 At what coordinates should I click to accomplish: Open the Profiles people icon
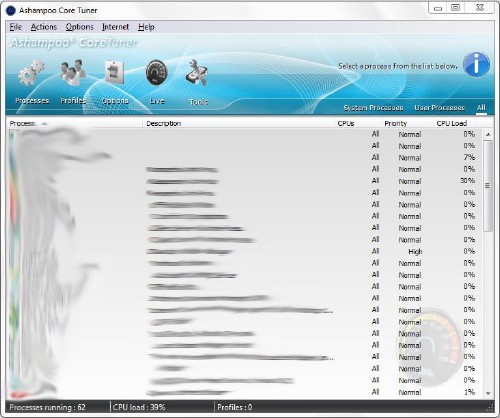click(x=73, y=72)
